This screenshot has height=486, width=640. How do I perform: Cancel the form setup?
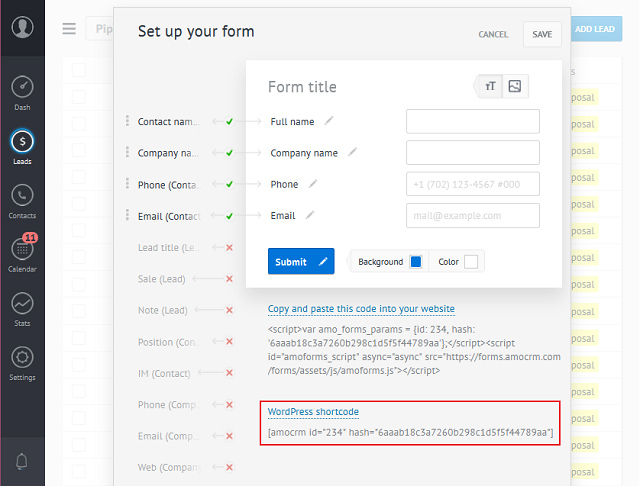pos(493,34)
